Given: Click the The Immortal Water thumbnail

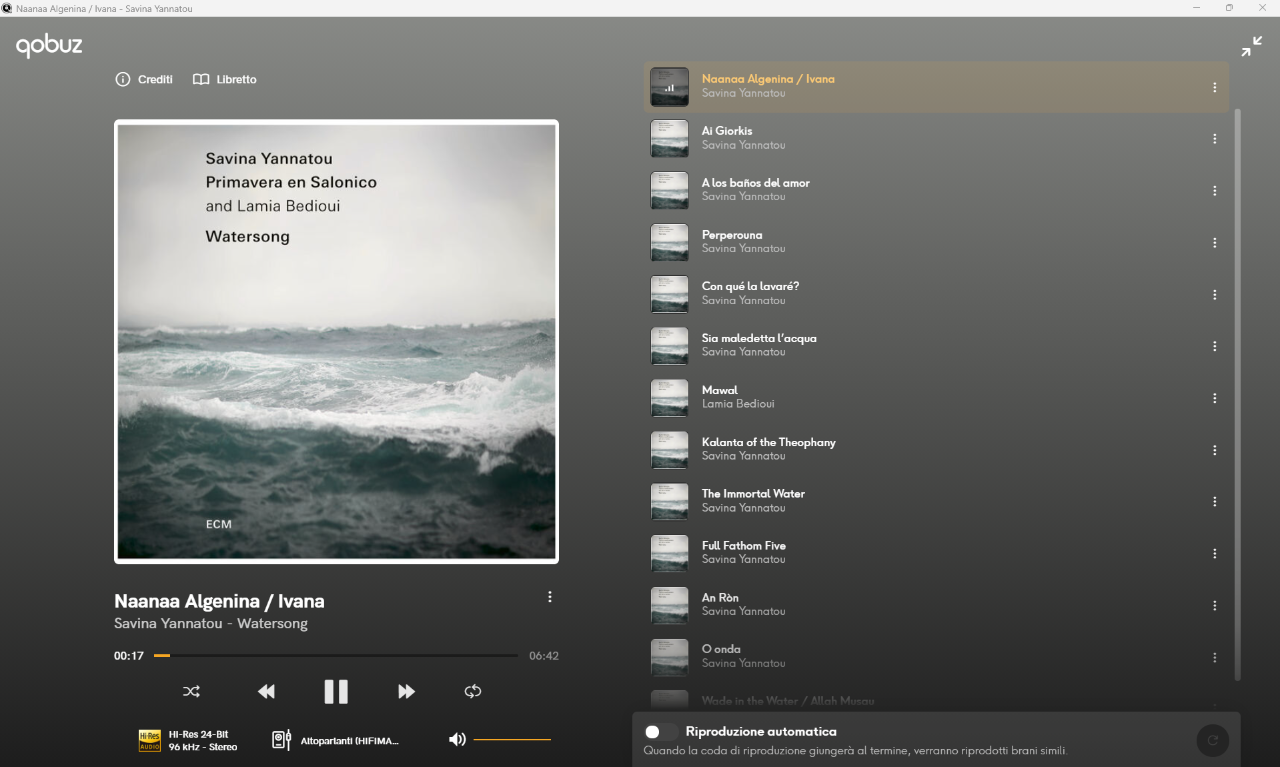Looking at the screenshot, I should click(670, 502).
